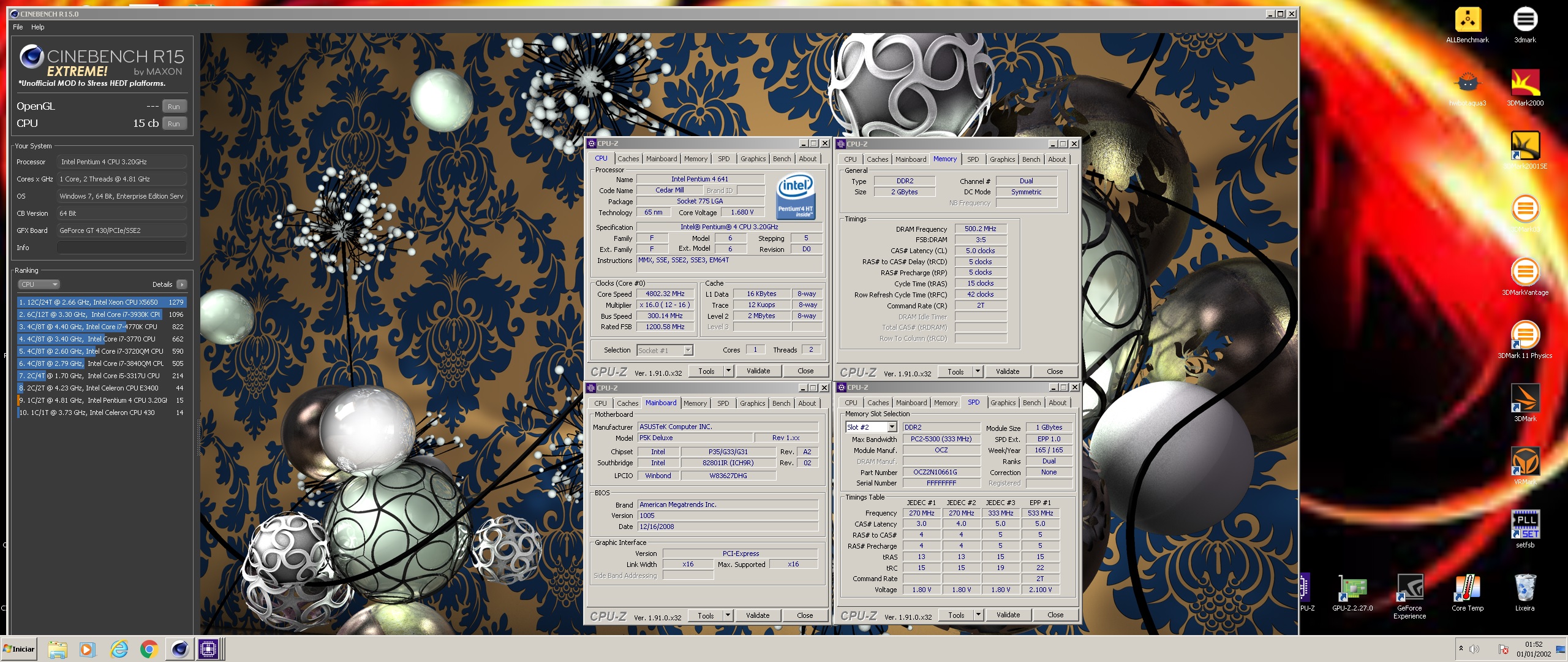Launch 3DMark 11 Physics shortcut
This screenshot has width=1568, height=662.
click(1525, 340)
